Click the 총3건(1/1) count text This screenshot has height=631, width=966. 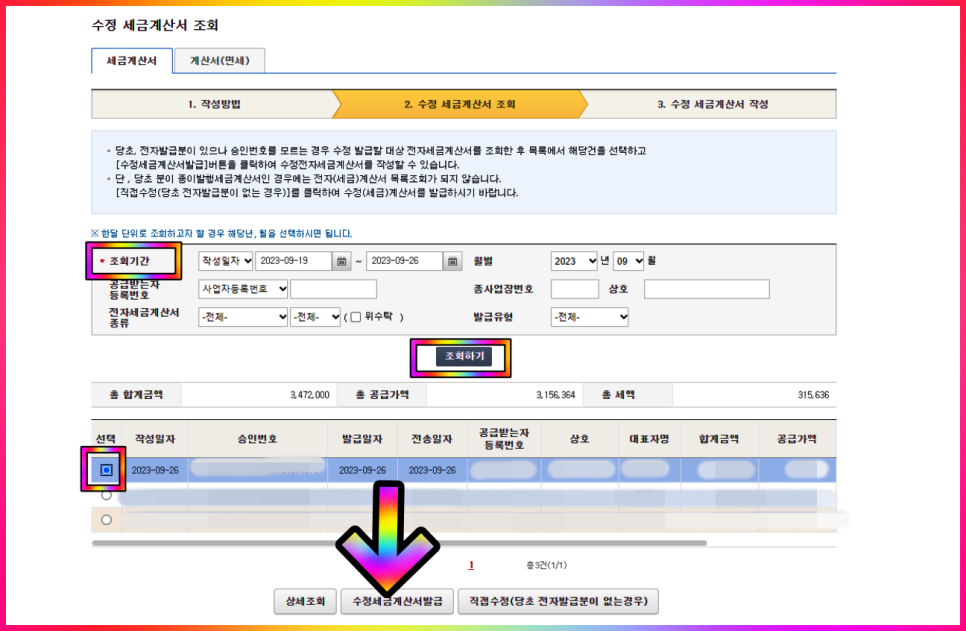(x=546, y=565)
